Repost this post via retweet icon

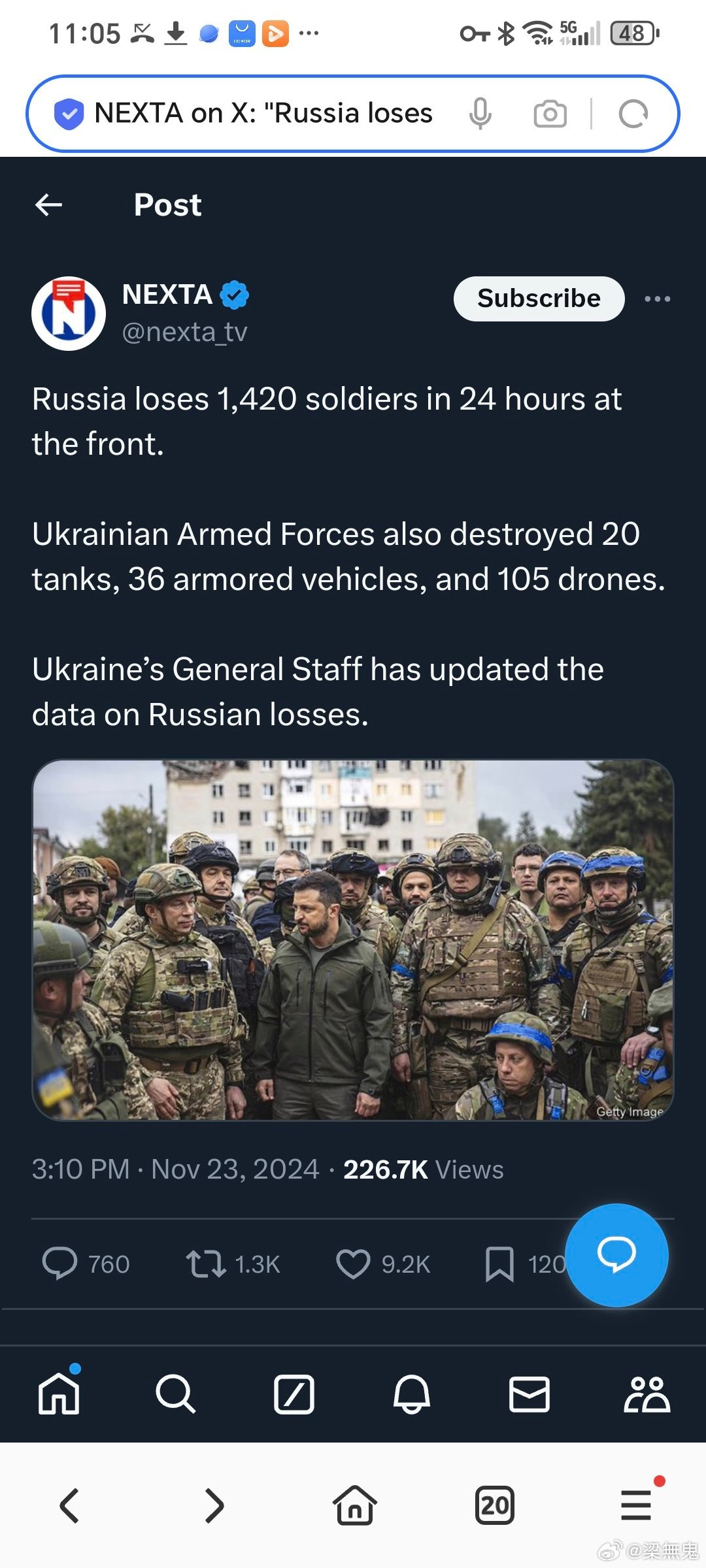206,1264
